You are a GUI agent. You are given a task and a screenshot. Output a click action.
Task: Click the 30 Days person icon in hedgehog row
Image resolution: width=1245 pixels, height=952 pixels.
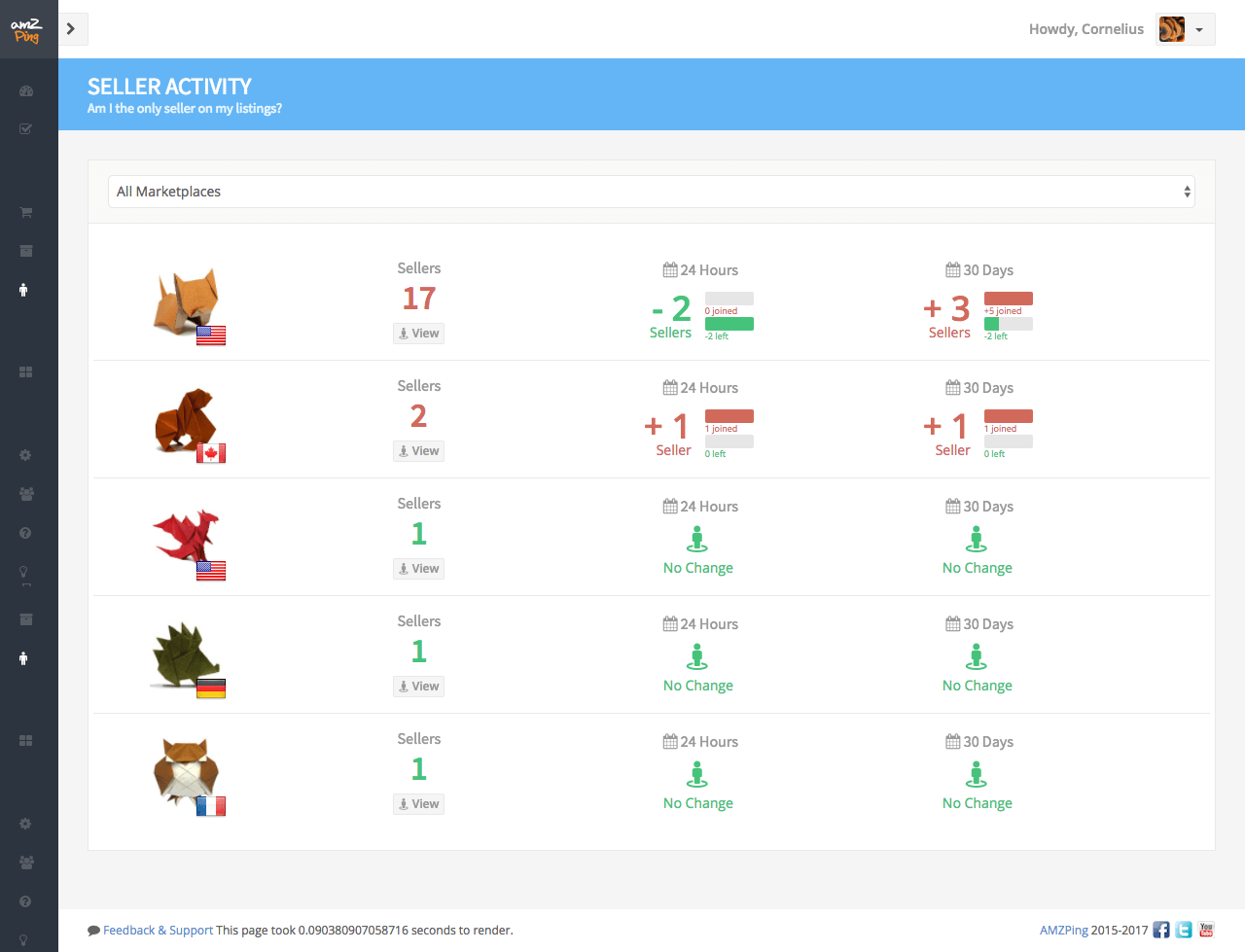pyautogui.click(x=977, y=656)
